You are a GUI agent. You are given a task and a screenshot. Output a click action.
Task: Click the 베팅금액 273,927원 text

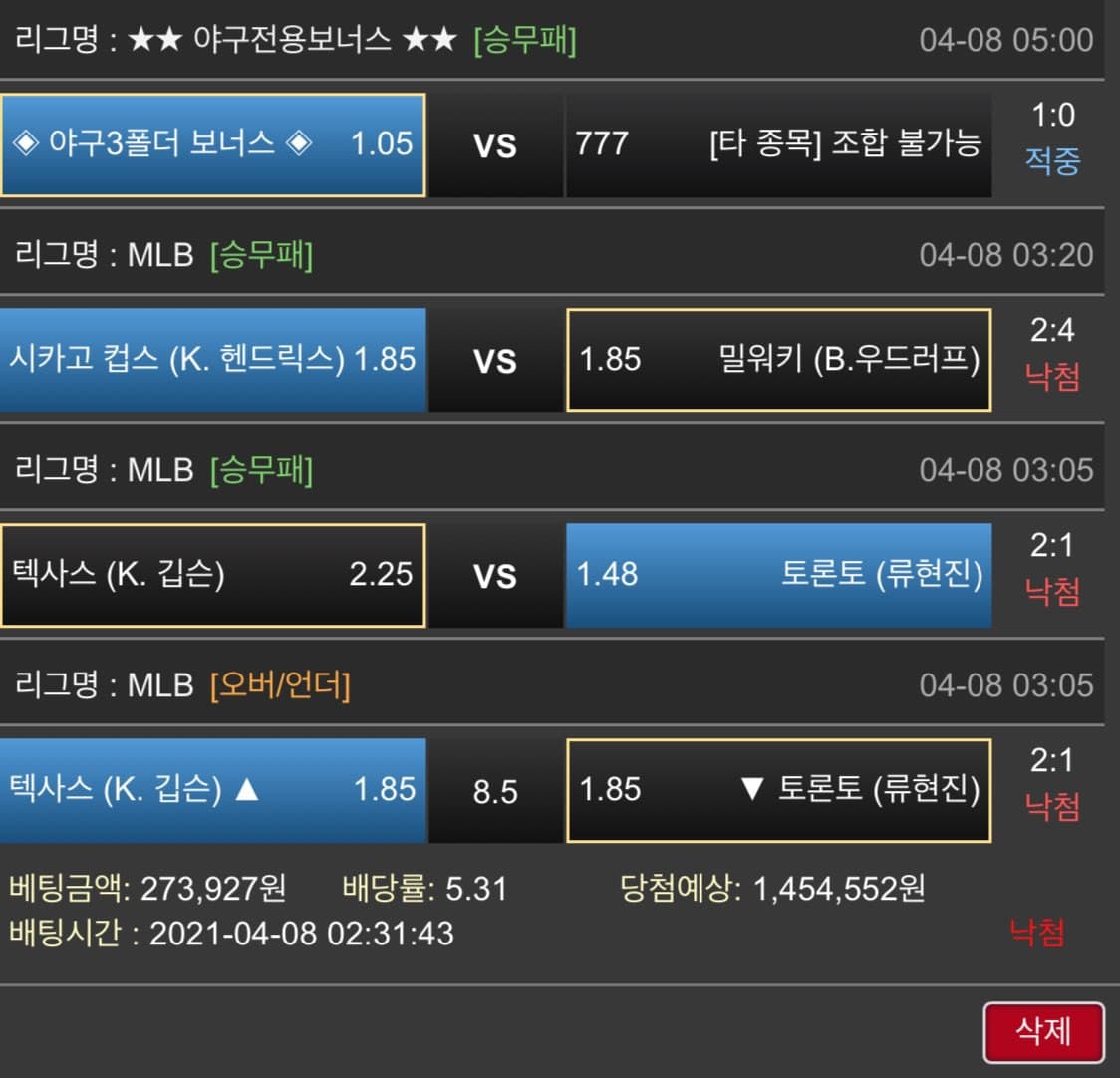tap(147, 887)
